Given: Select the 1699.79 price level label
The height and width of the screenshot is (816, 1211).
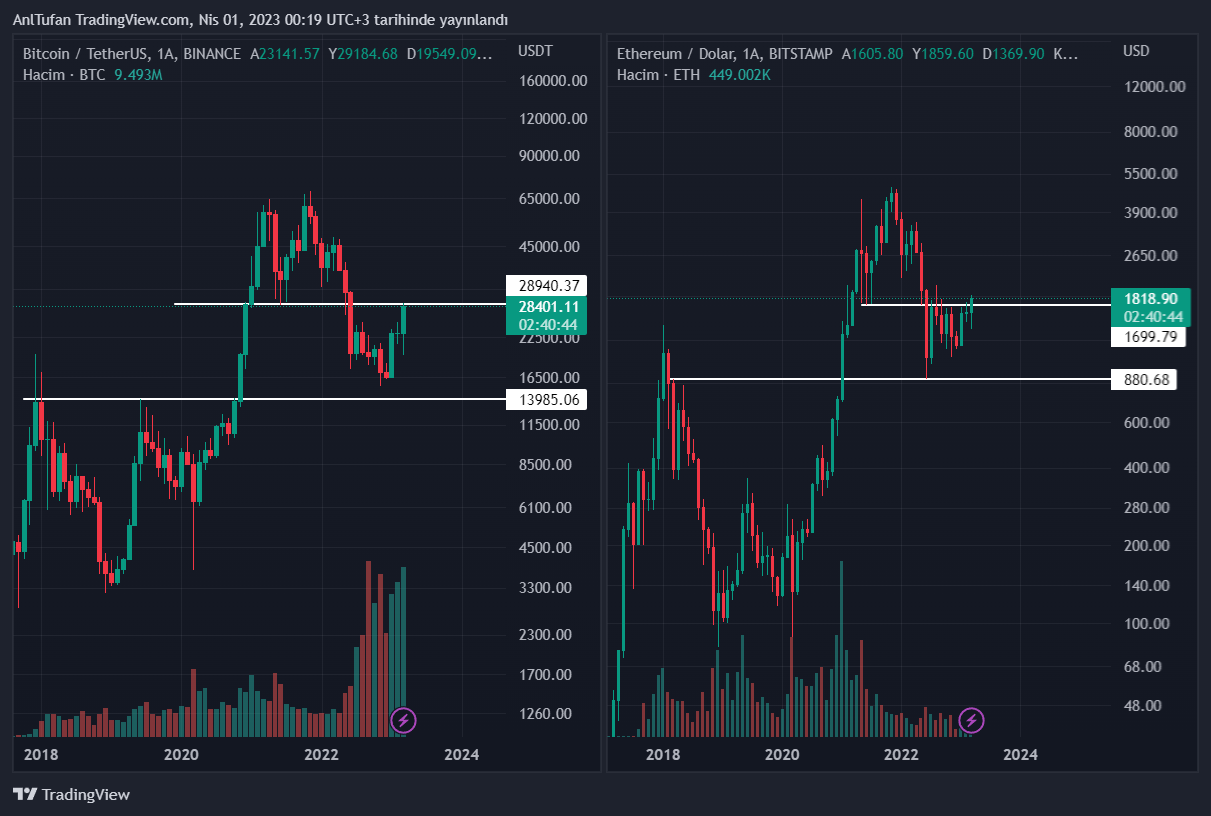Looking at the screenshot, I should tap(1149, 337).
